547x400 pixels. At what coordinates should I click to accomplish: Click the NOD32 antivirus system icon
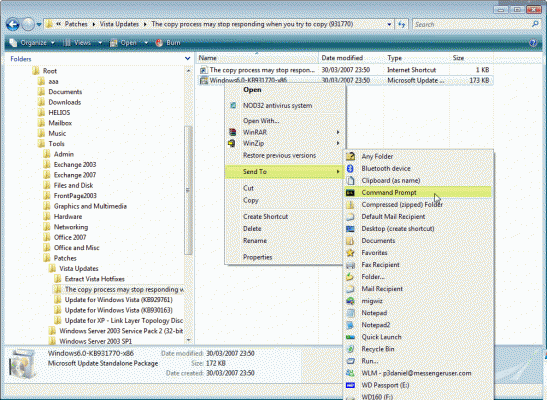pos(233,105)
